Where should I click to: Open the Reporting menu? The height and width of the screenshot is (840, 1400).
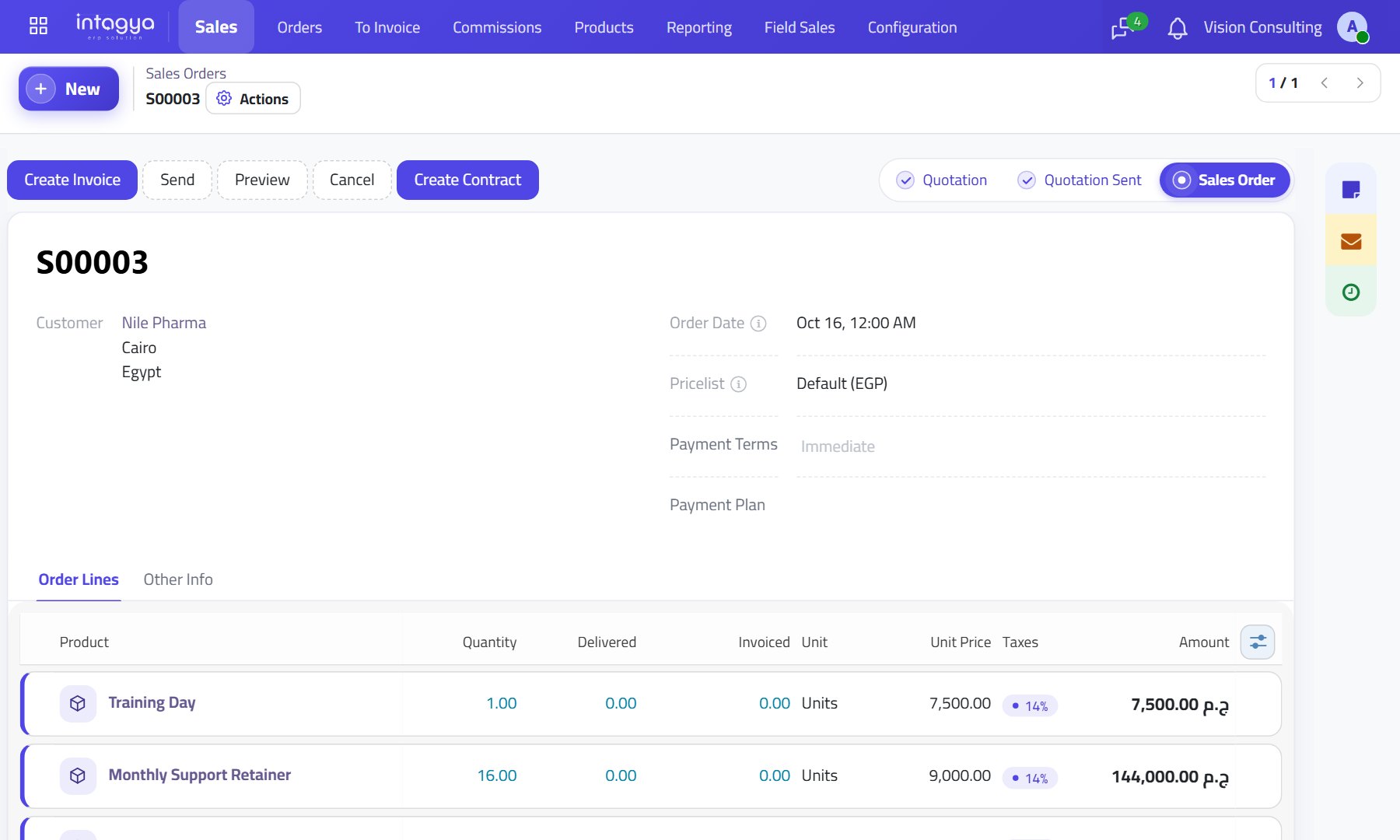[x=698, y=27]
